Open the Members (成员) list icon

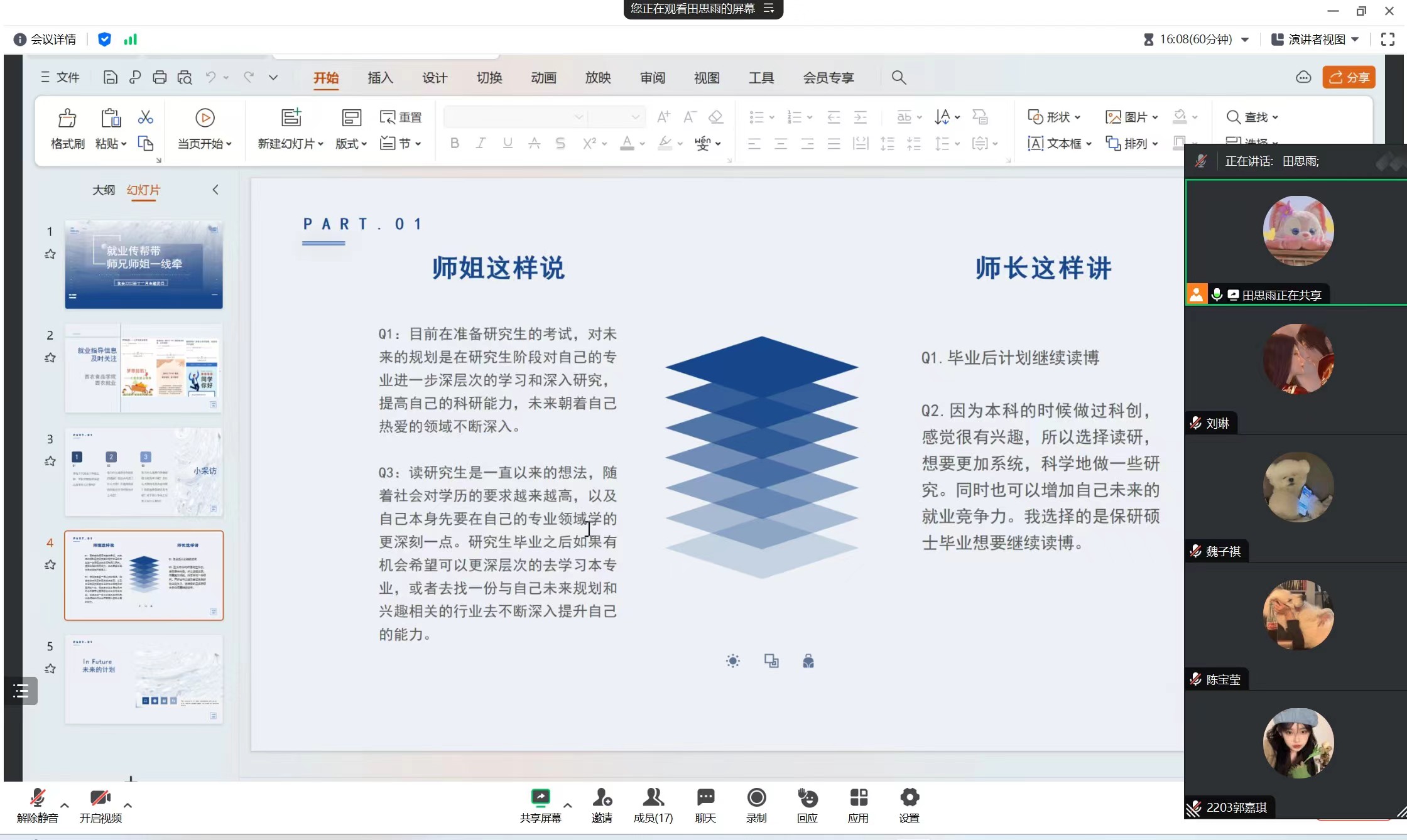pyautogui.click(x=653, y=798)
